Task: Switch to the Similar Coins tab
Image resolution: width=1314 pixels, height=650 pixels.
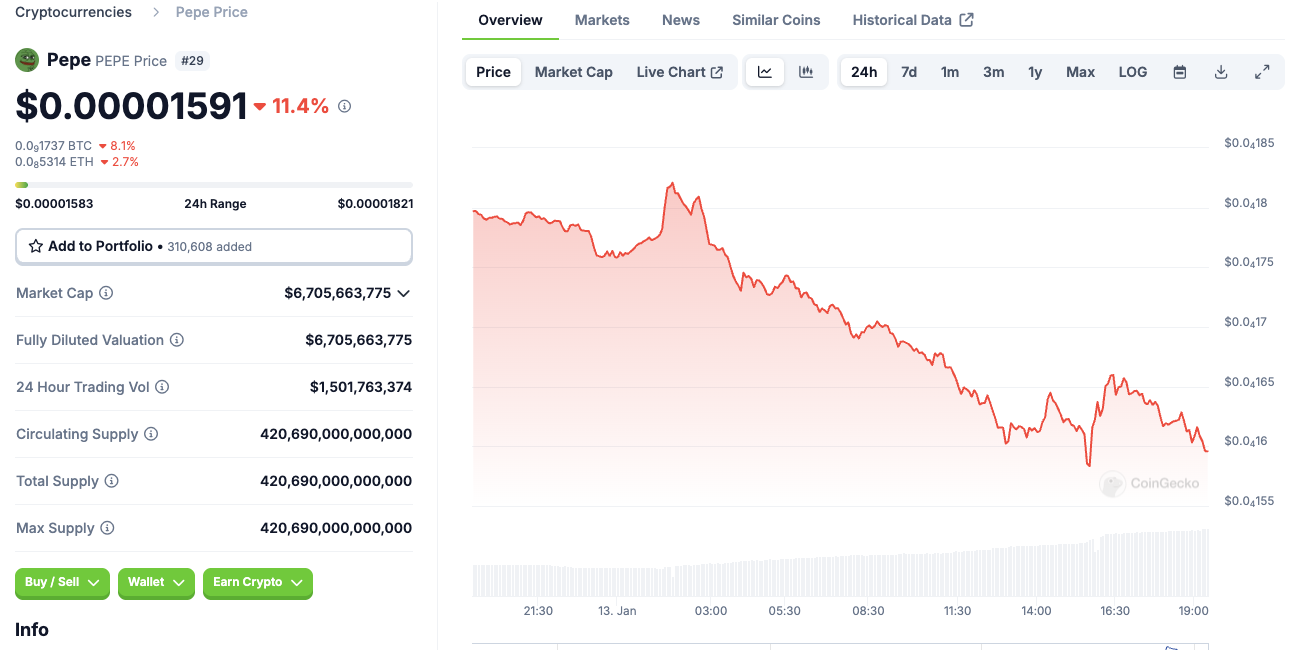Action: click(776, 20)
